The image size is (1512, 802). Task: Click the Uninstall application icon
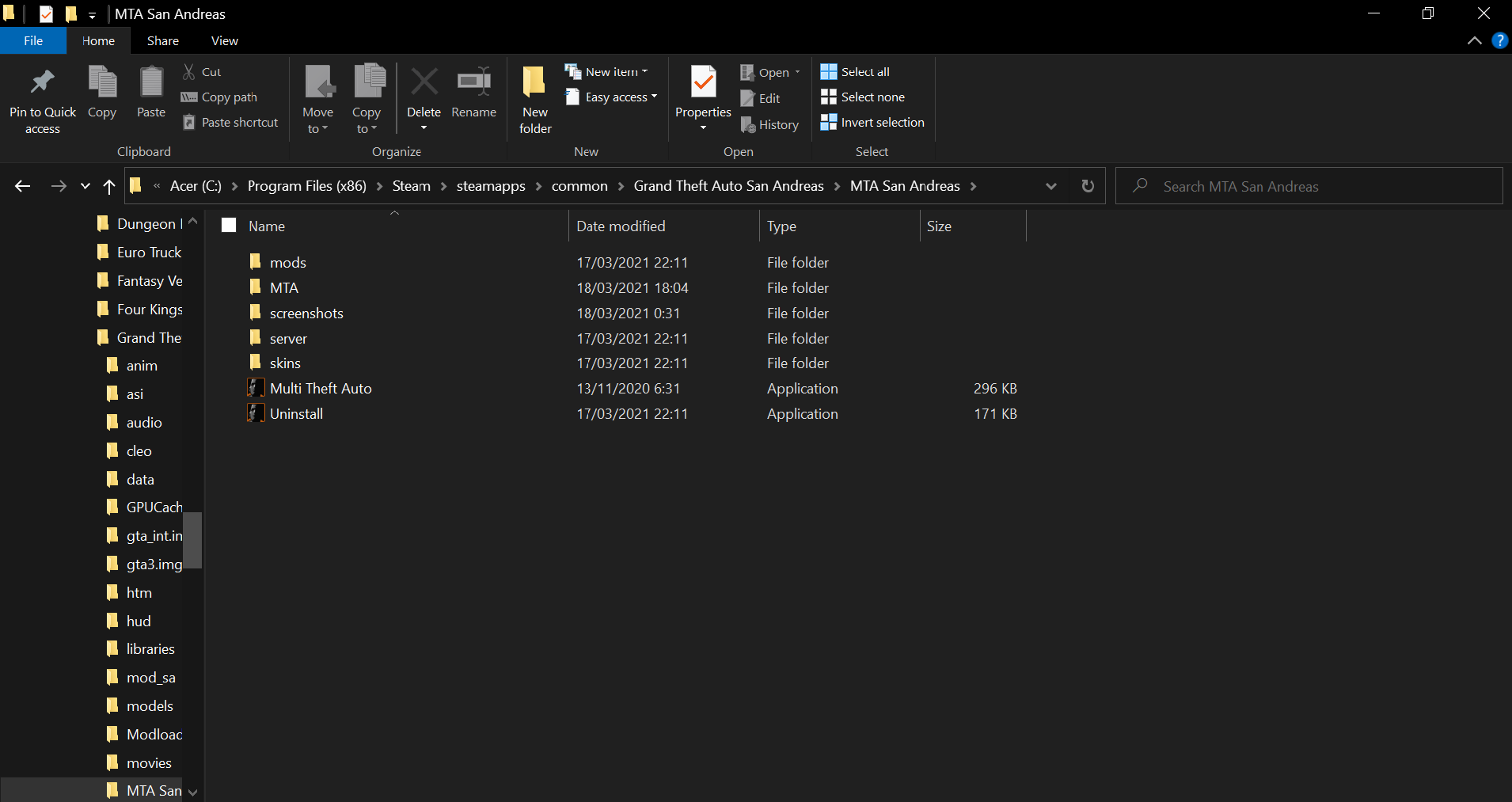pos(255,413)
